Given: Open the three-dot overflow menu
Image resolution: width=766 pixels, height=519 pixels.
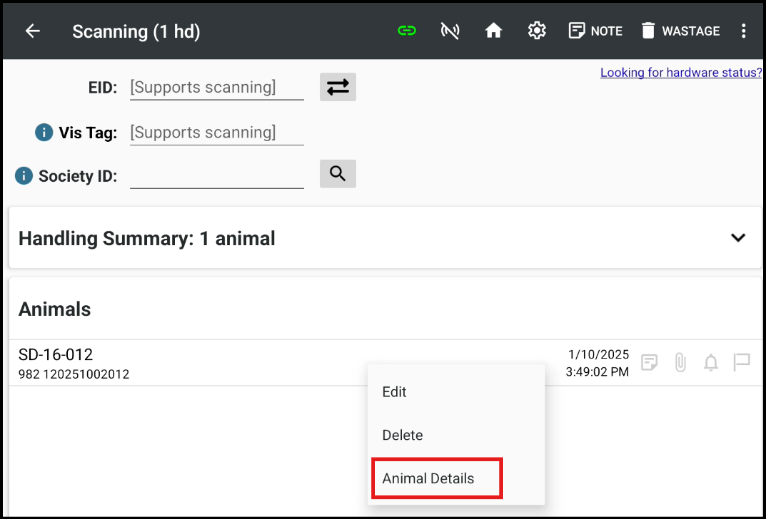Looking at the screenshot, I should point(744,31).
